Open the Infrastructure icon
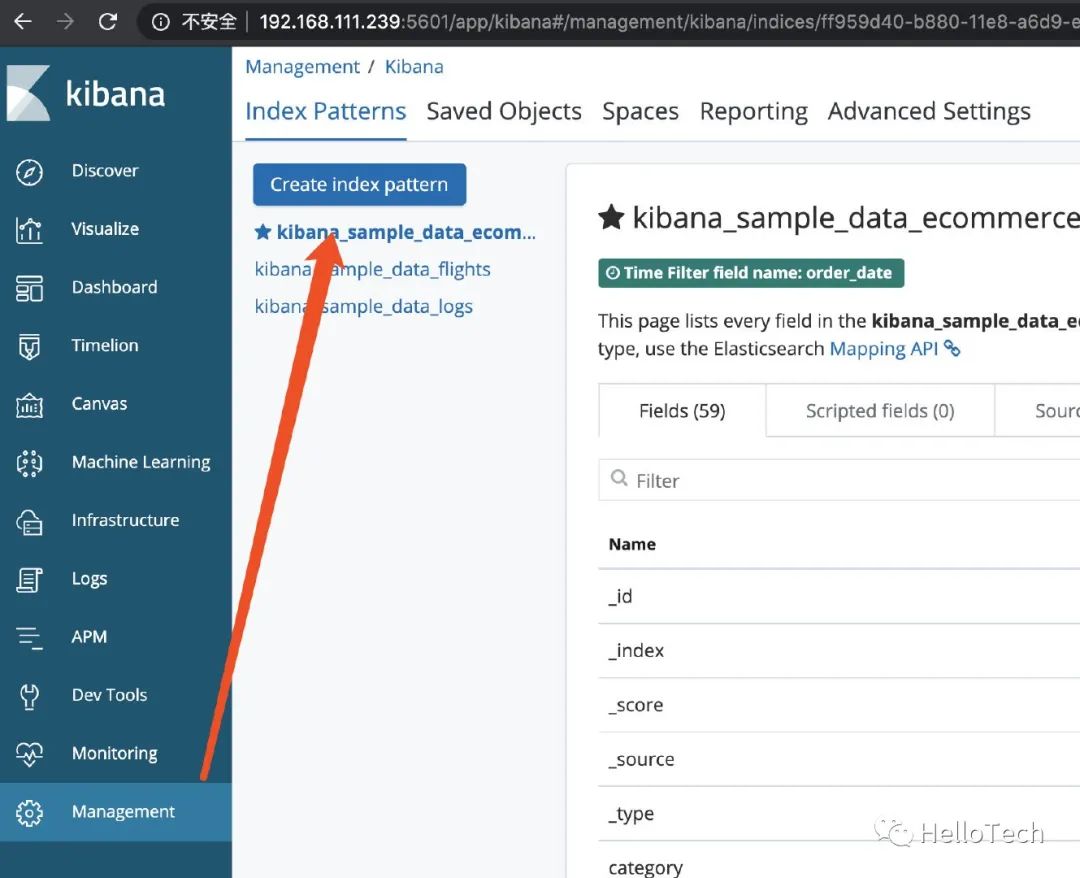 coord(30,521)
